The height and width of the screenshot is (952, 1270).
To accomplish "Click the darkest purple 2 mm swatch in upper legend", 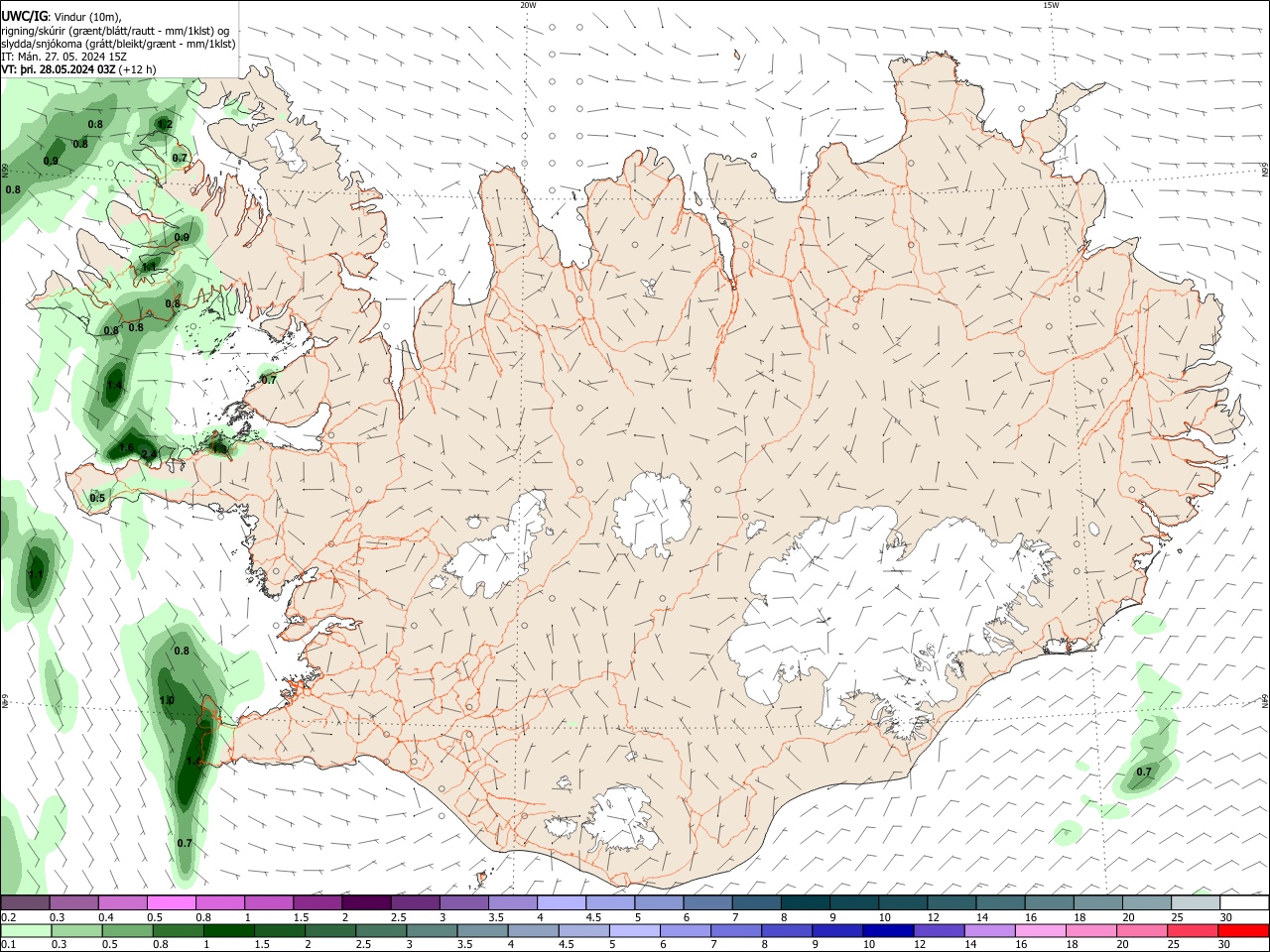I will [366, 903].
